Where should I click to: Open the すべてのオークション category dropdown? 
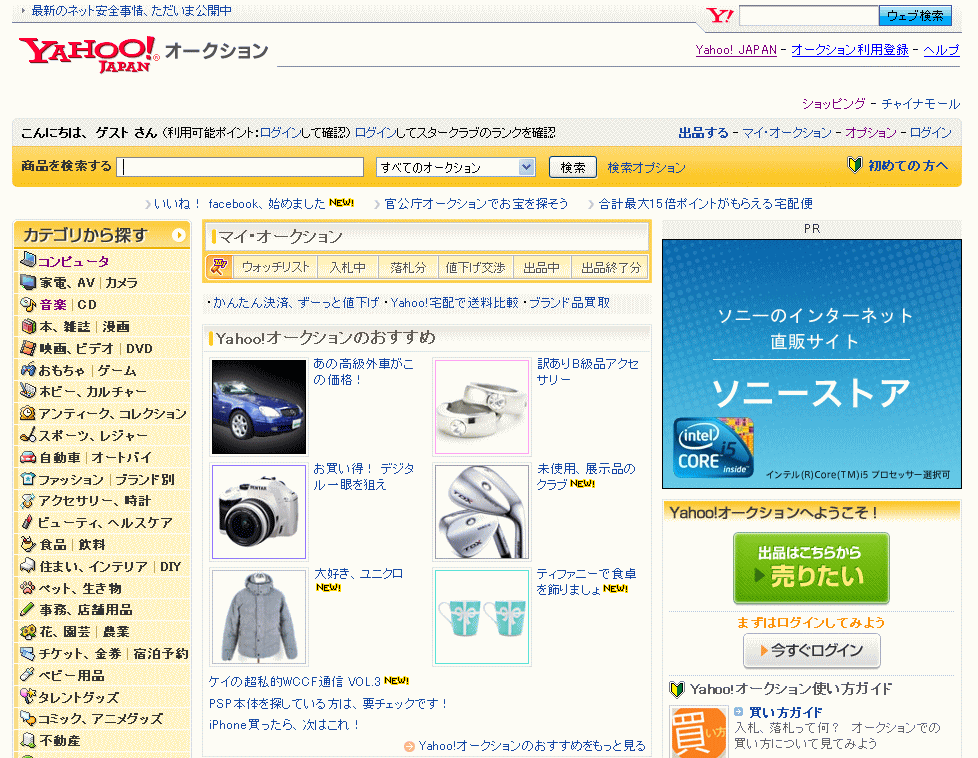tap(455, 167)
